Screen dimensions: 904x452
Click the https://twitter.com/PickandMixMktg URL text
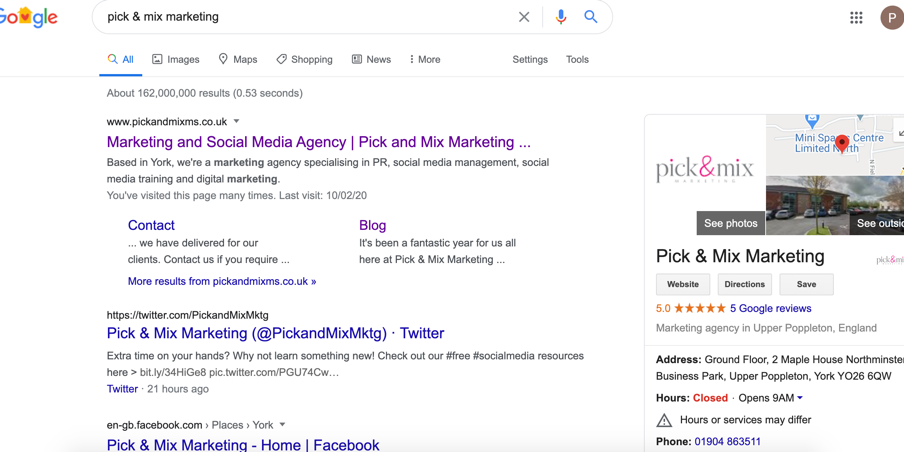tap(187, 315)
